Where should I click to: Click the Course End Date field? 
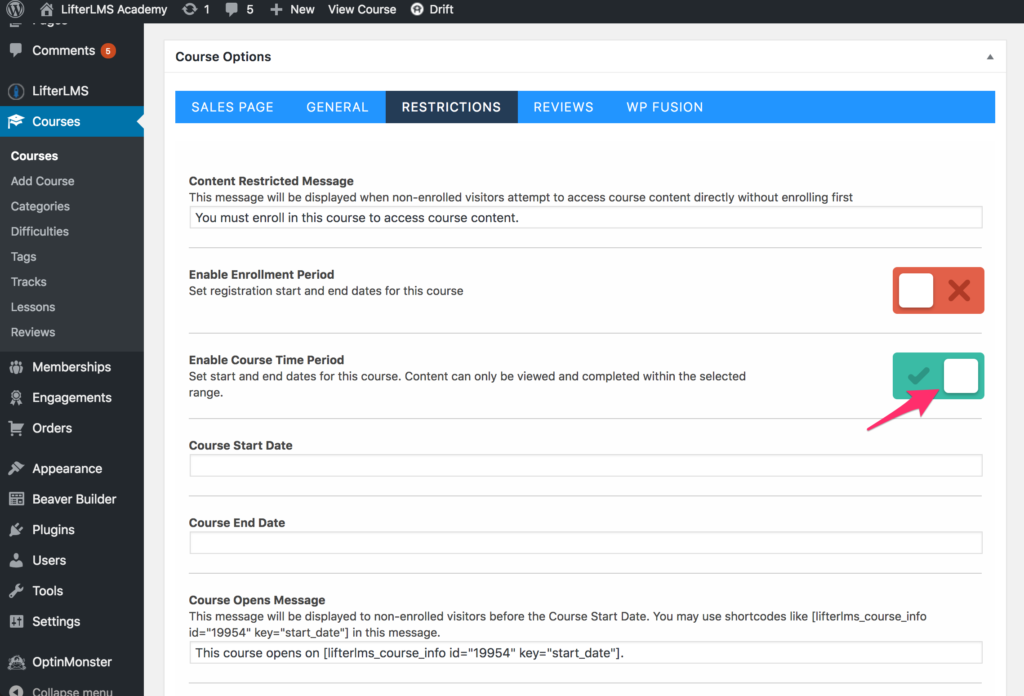tap(586, 543)
